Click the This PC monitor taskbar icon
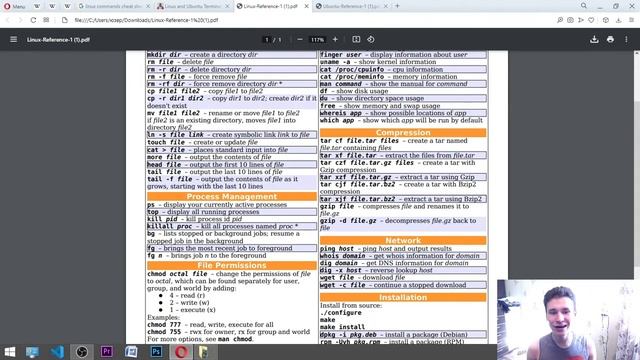 32,352
